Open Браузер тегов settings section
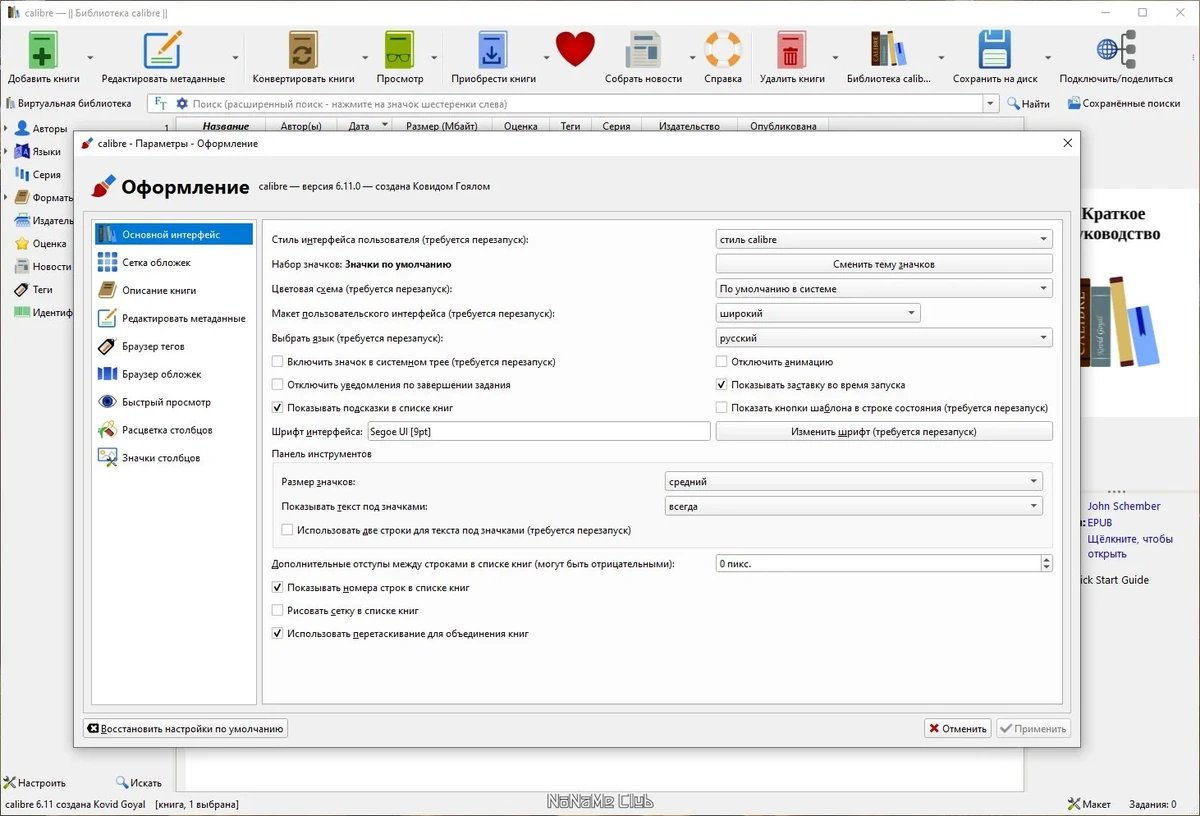Image resolution: width=1200 pixels, height=816 pixels. pos(172,347)
